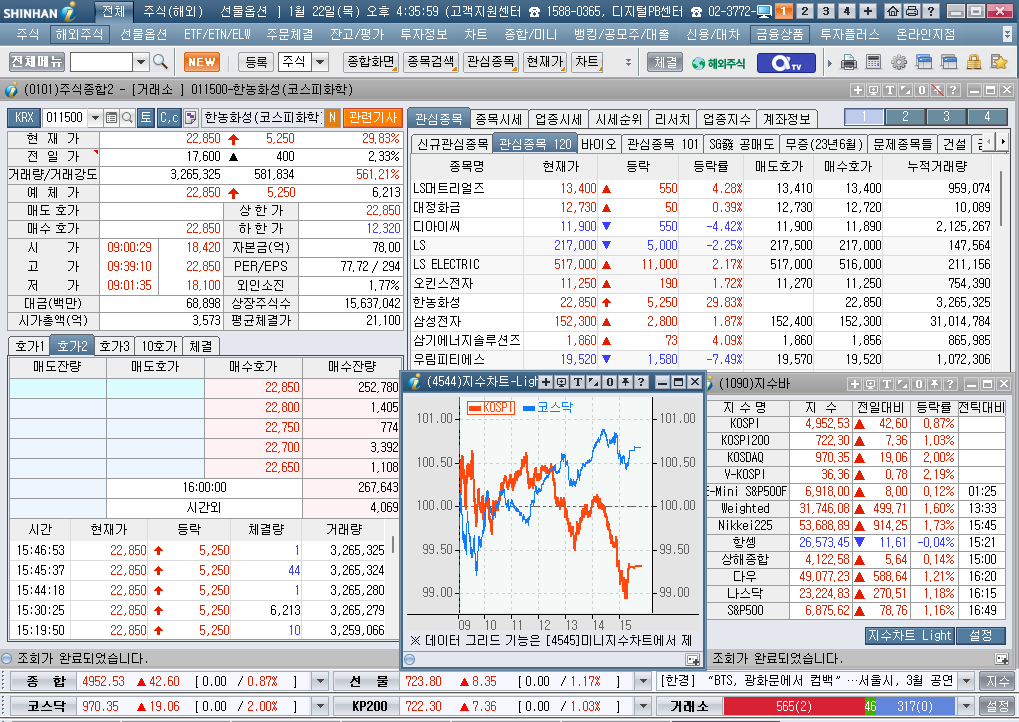Select watchlist group page 3
The image size is (1019, 722).
click(946, 117)
